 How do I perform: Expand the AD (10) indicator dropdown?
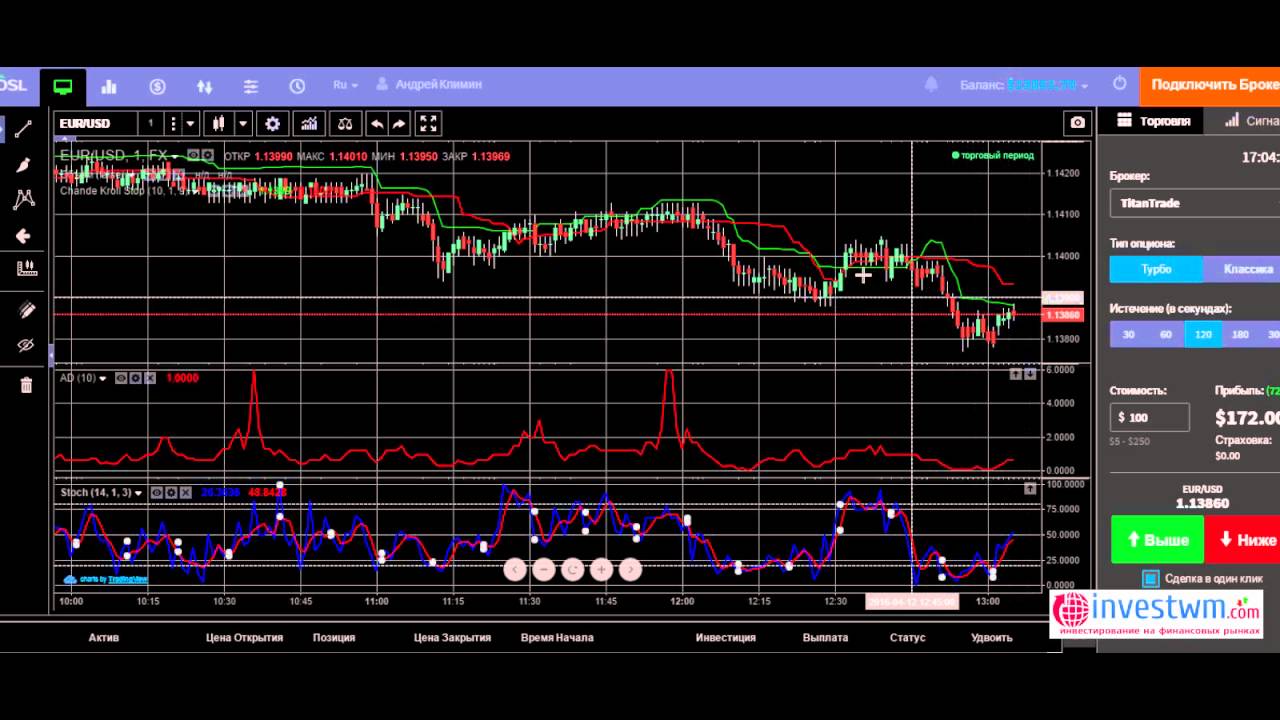[x=102, y=378]
